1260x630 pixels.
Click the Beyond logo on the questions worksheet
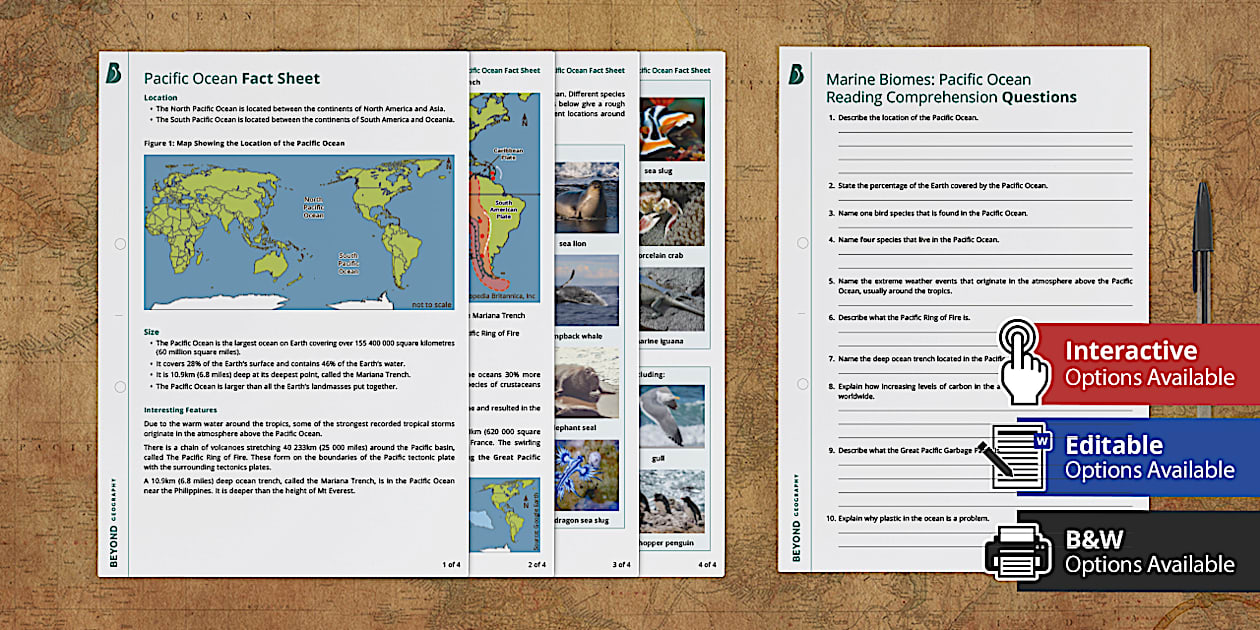pos(799,76)
